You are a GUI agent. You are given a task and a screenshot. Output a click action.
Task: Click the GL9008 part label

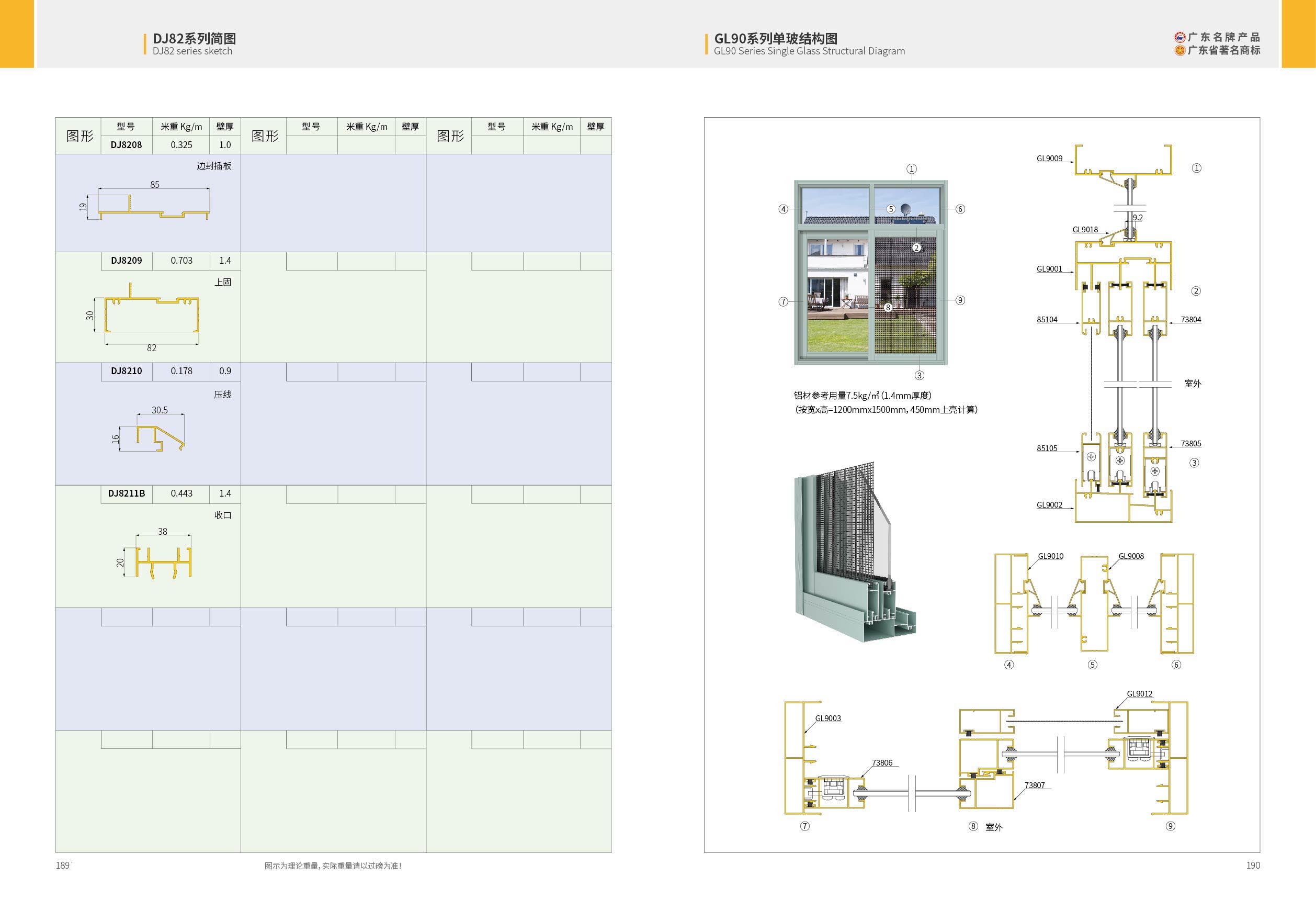1131,556
